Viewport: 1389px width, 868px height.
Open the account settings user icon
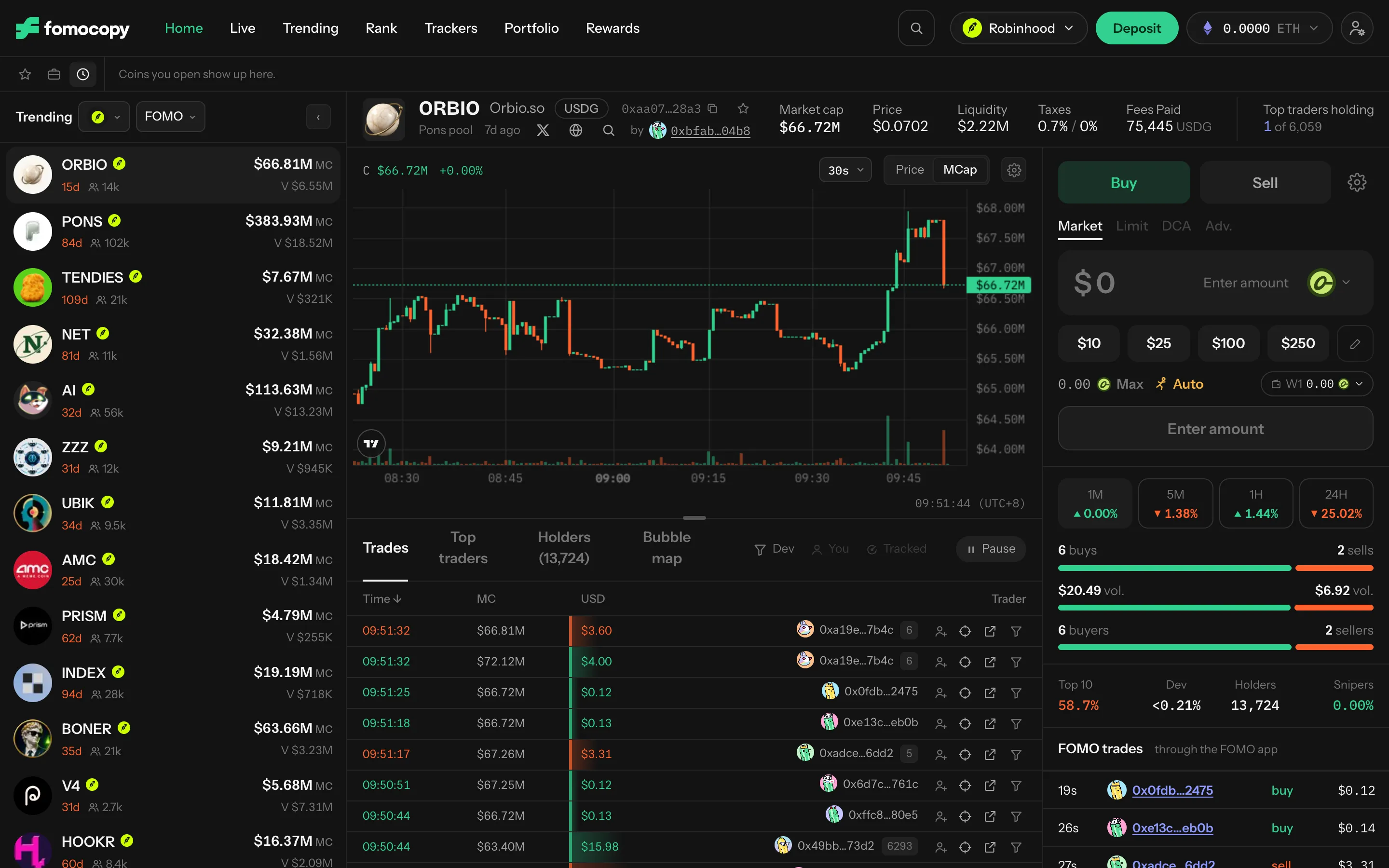tap(1357, 28)
